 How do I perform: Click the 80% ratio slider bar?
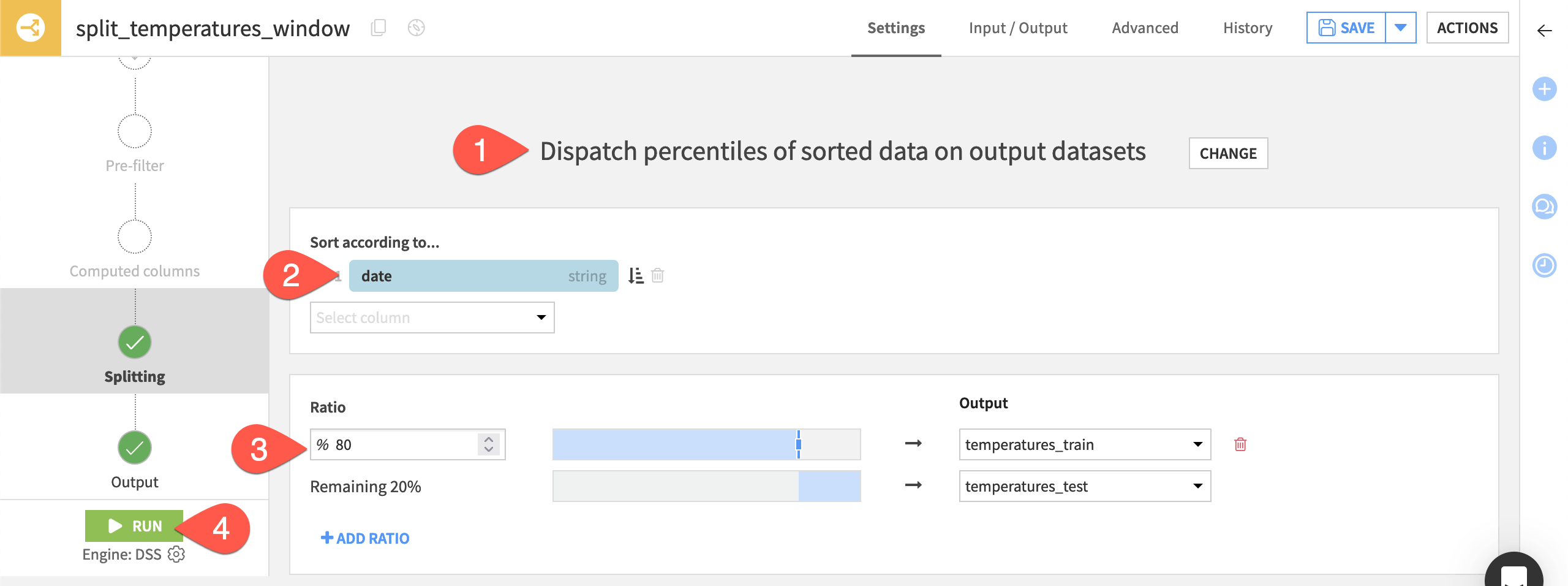(706, 444)
